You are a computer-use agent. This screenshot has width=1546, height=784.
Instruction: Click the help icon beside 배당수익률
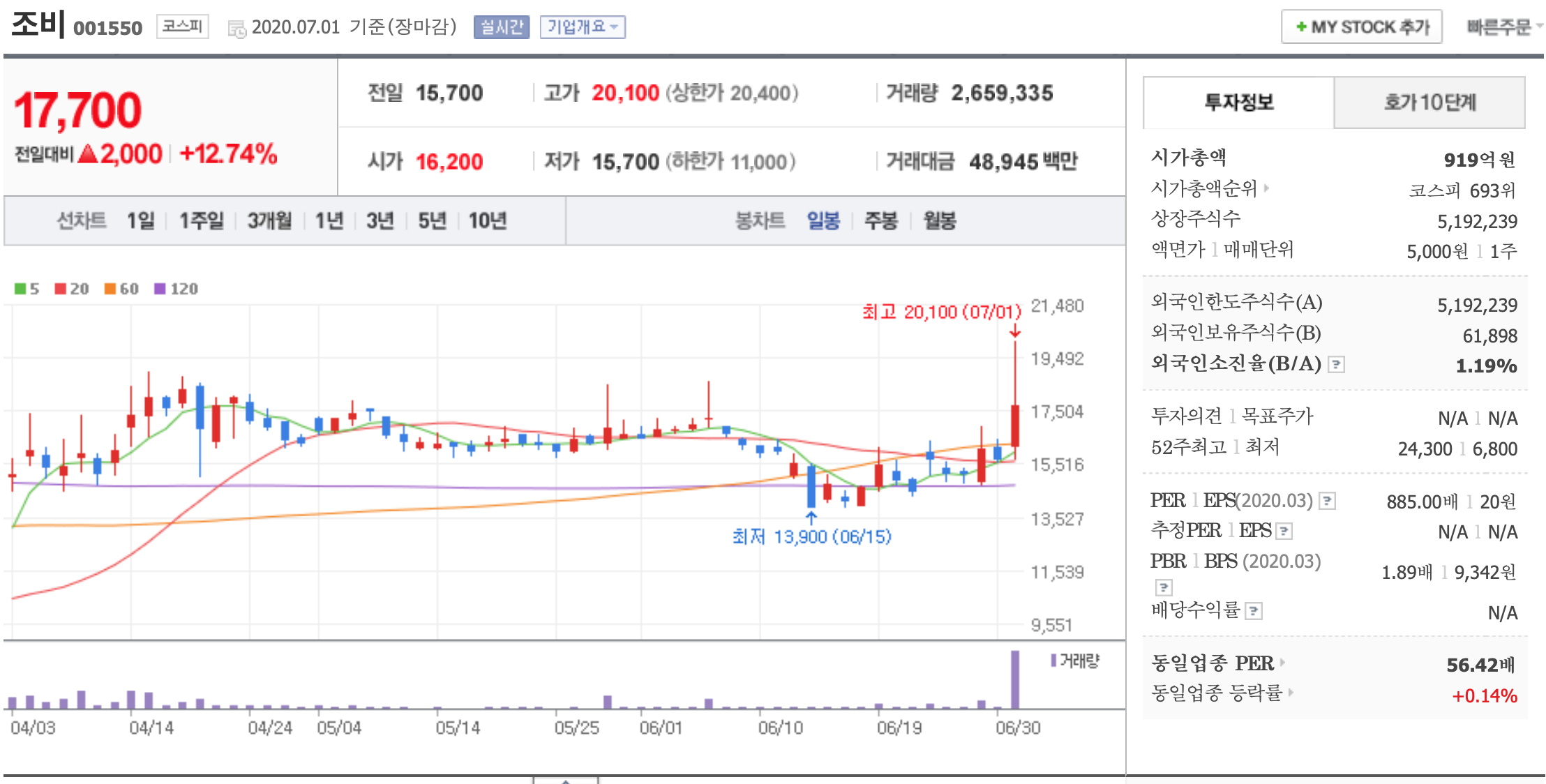click(1254, 612)
